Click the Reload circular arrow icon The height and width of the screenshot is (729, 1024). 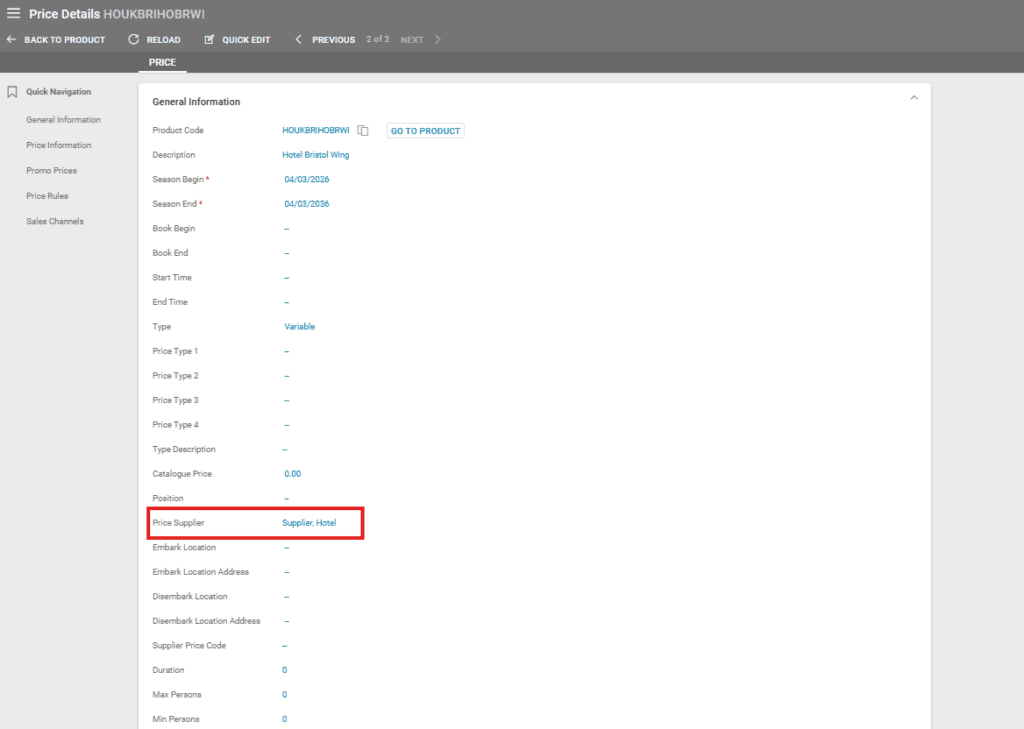[134, 40]
